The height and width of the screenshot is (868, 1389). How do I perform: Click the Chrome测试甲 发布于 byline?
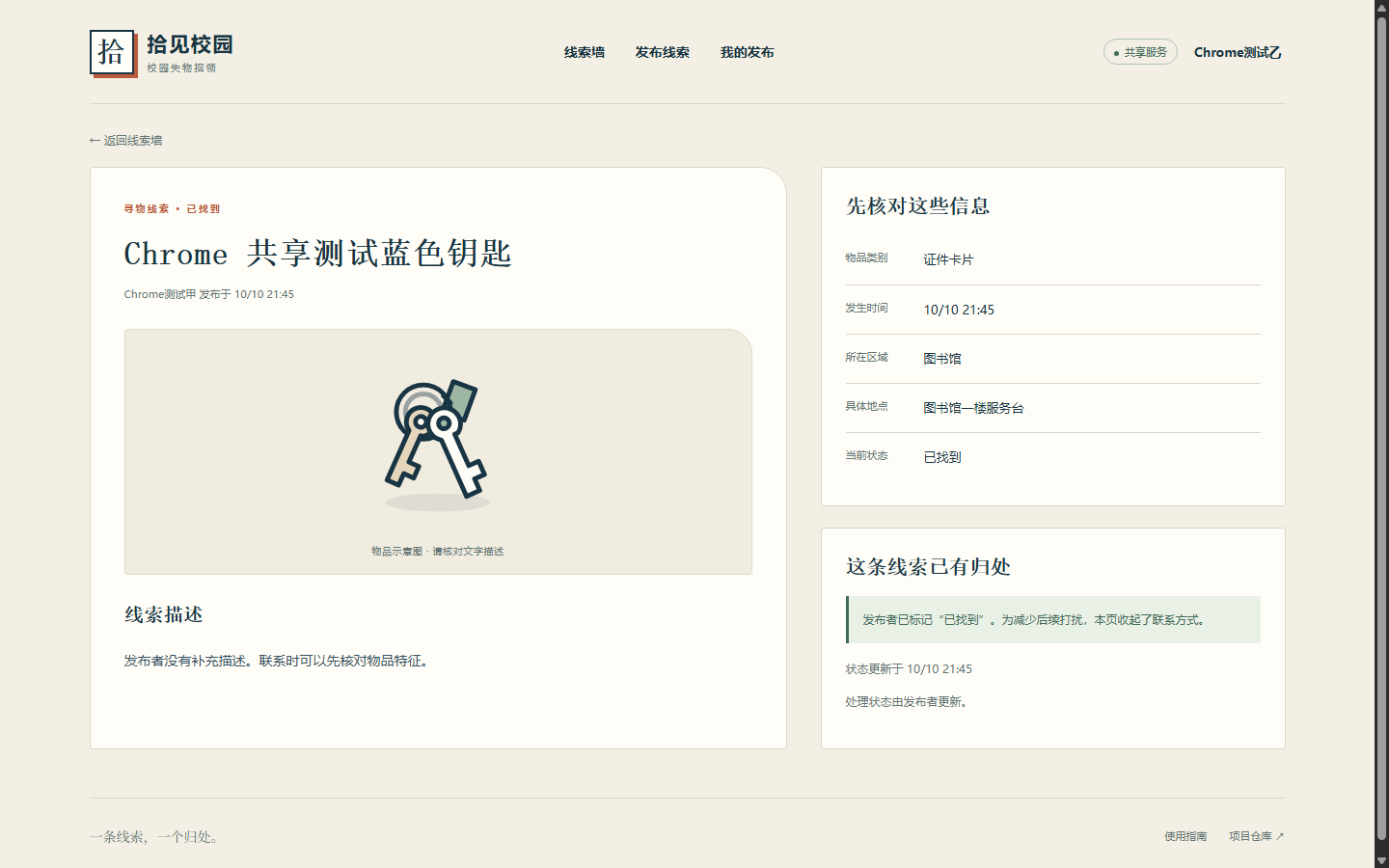click(209, 294)
